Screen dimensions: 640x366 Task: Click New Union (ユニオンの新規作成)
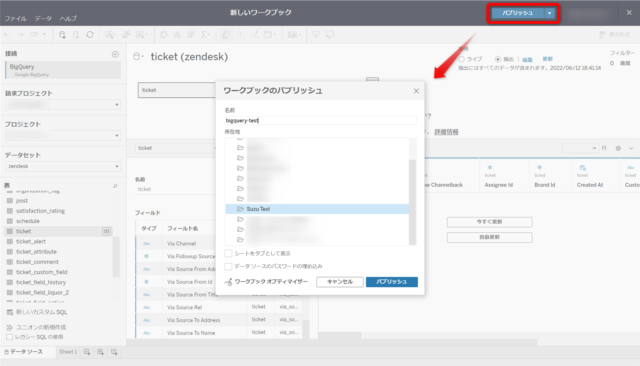pyautogui.click(x=37, y=327)
